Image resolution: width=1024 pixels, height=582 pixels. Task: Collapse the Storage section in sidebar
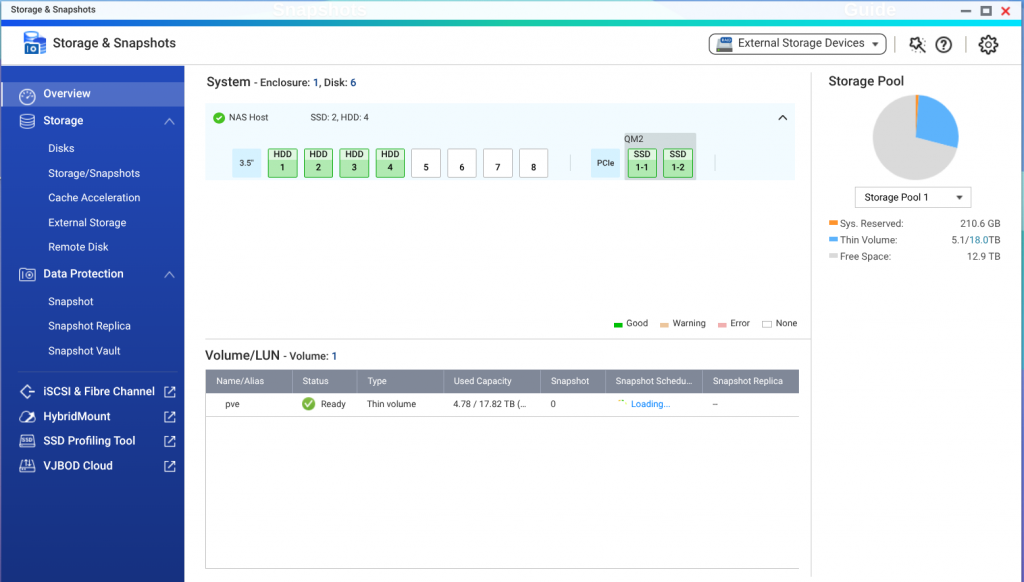click(169, 121)
